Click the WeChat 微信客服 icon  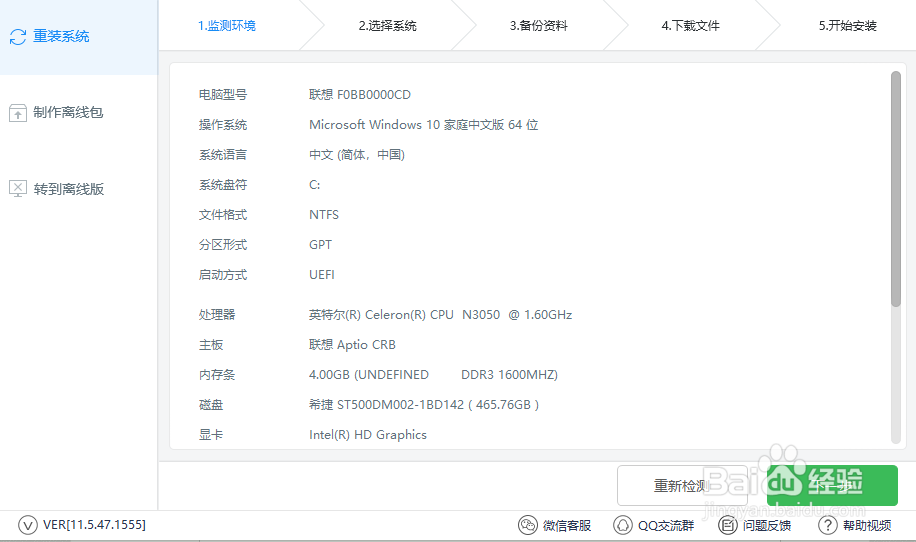pos(528,525)
